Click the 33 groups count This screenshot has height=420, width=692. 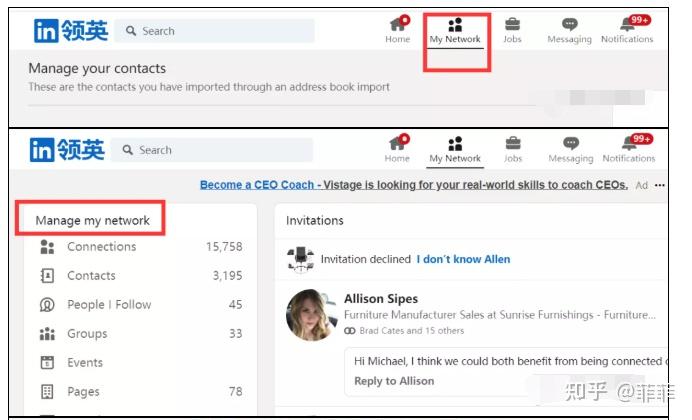coord(236,334)
